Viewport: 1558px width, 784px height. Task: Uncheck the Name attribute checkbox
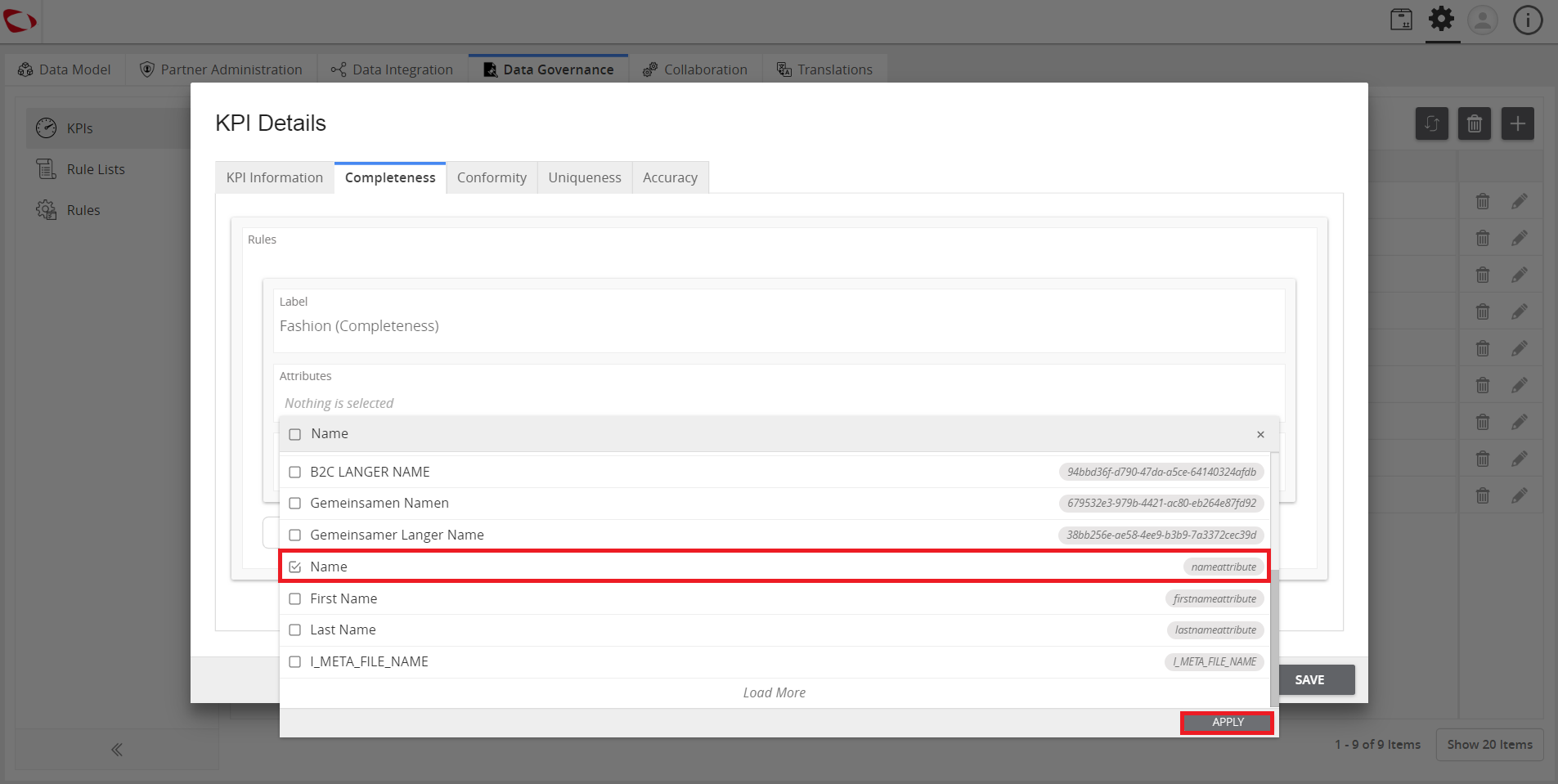coord(295,567)
